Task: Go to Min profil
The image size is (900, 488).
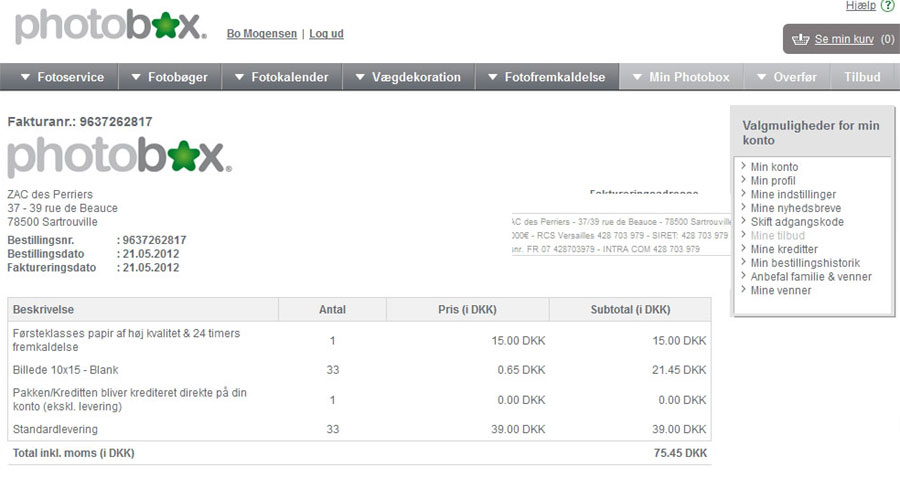Action: [773, 181]
